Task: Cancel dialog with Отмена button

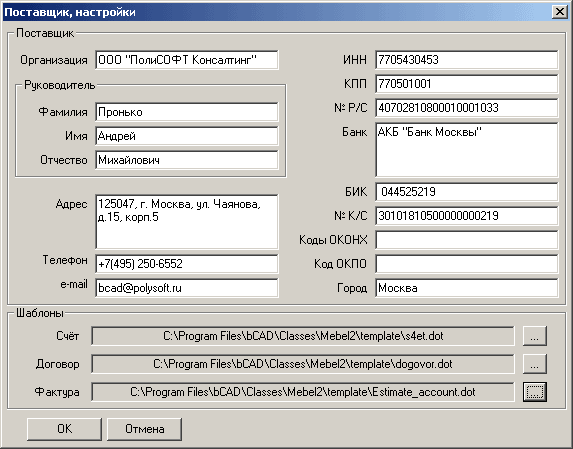Action: click(x=144, y=429)
